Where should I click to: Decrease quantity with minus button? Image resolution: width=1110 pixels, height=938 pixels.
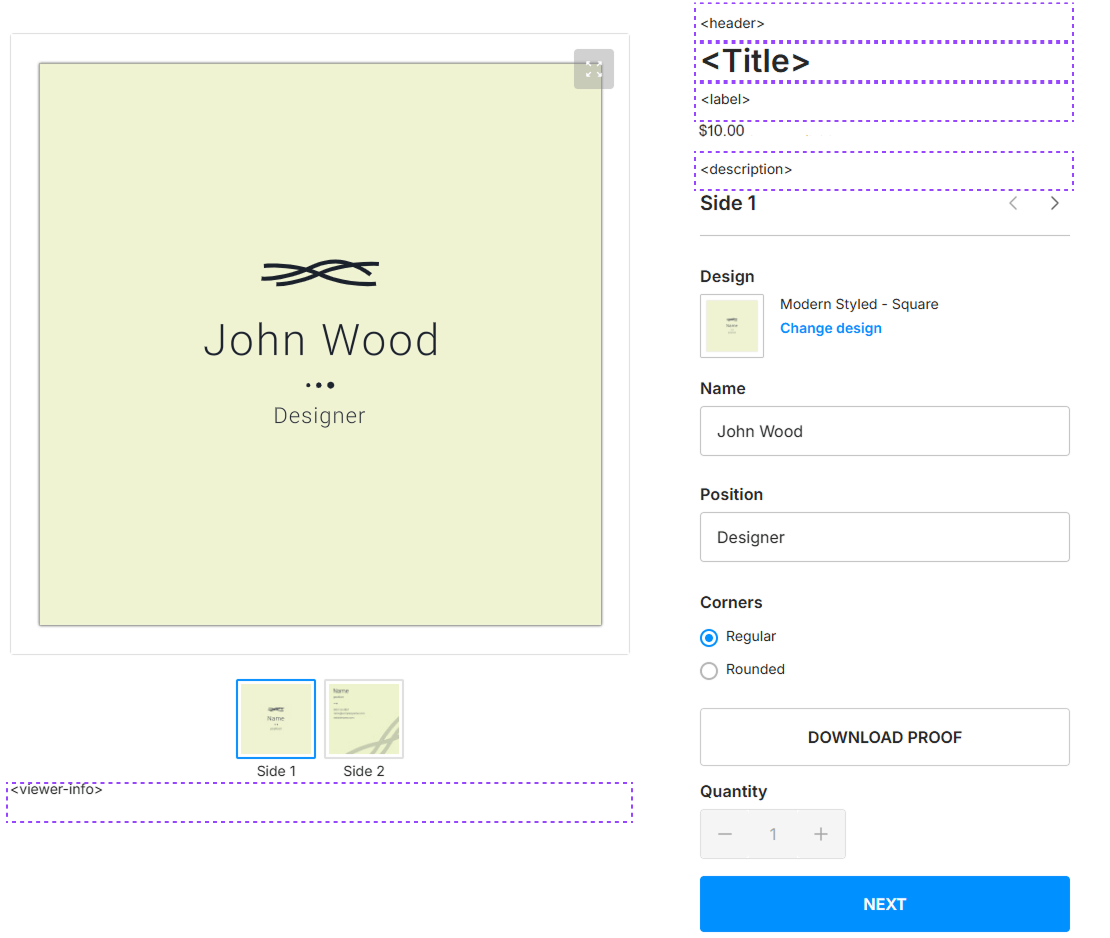tap(725, 834)
